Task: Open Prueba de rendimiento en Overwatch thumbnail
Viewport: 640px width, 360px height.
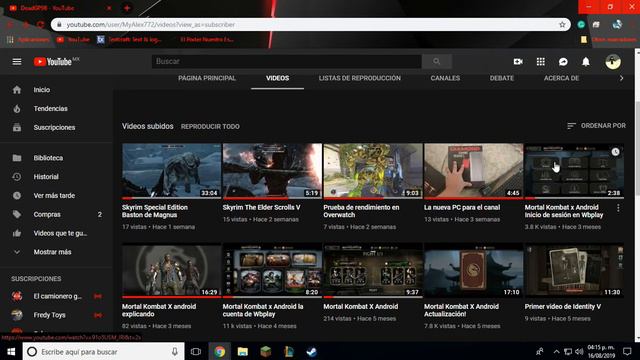Action: pyautogui.click(x=373, y=171)
